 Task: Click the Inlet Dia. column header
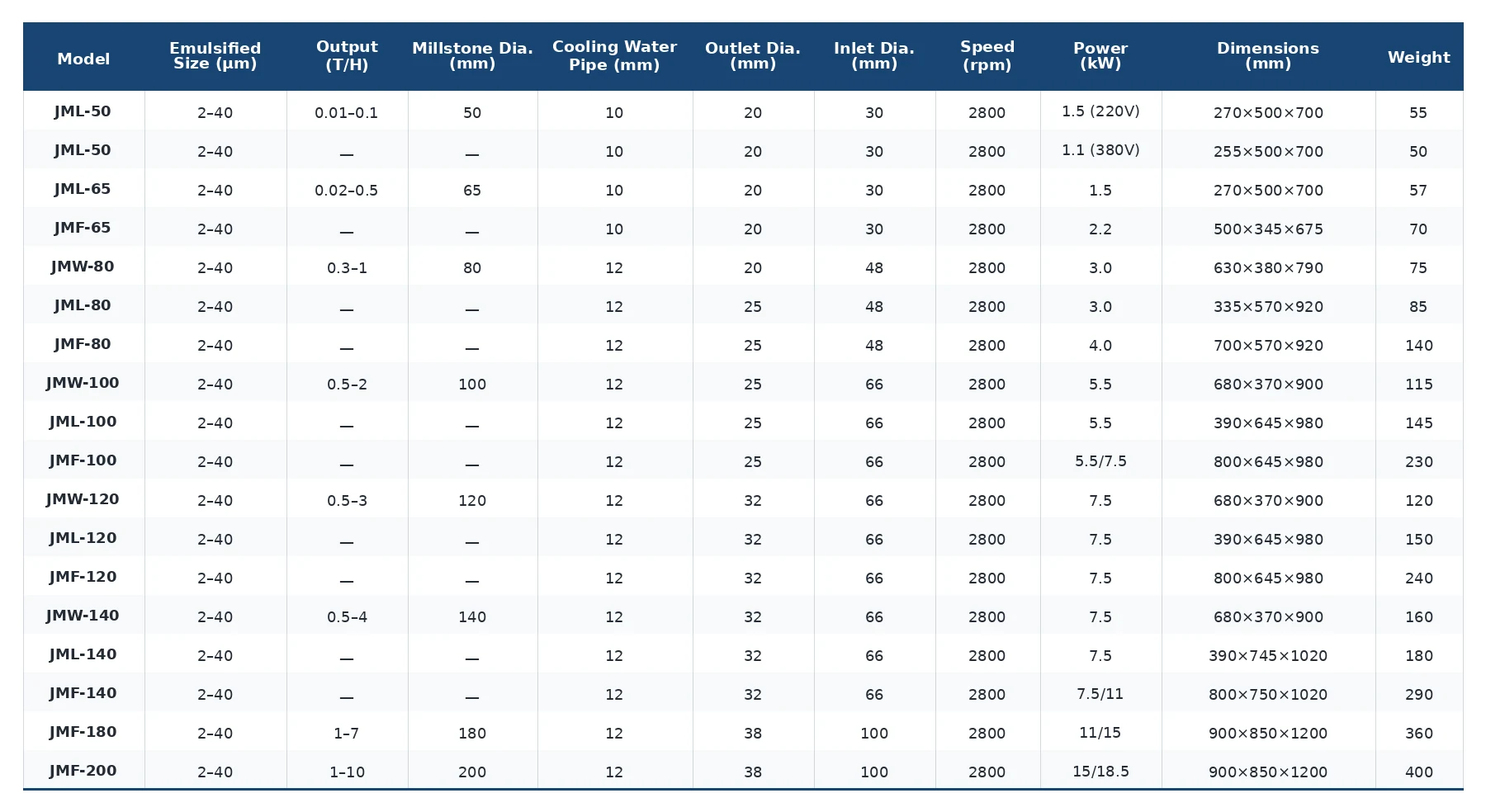click(x=874, y=56)
